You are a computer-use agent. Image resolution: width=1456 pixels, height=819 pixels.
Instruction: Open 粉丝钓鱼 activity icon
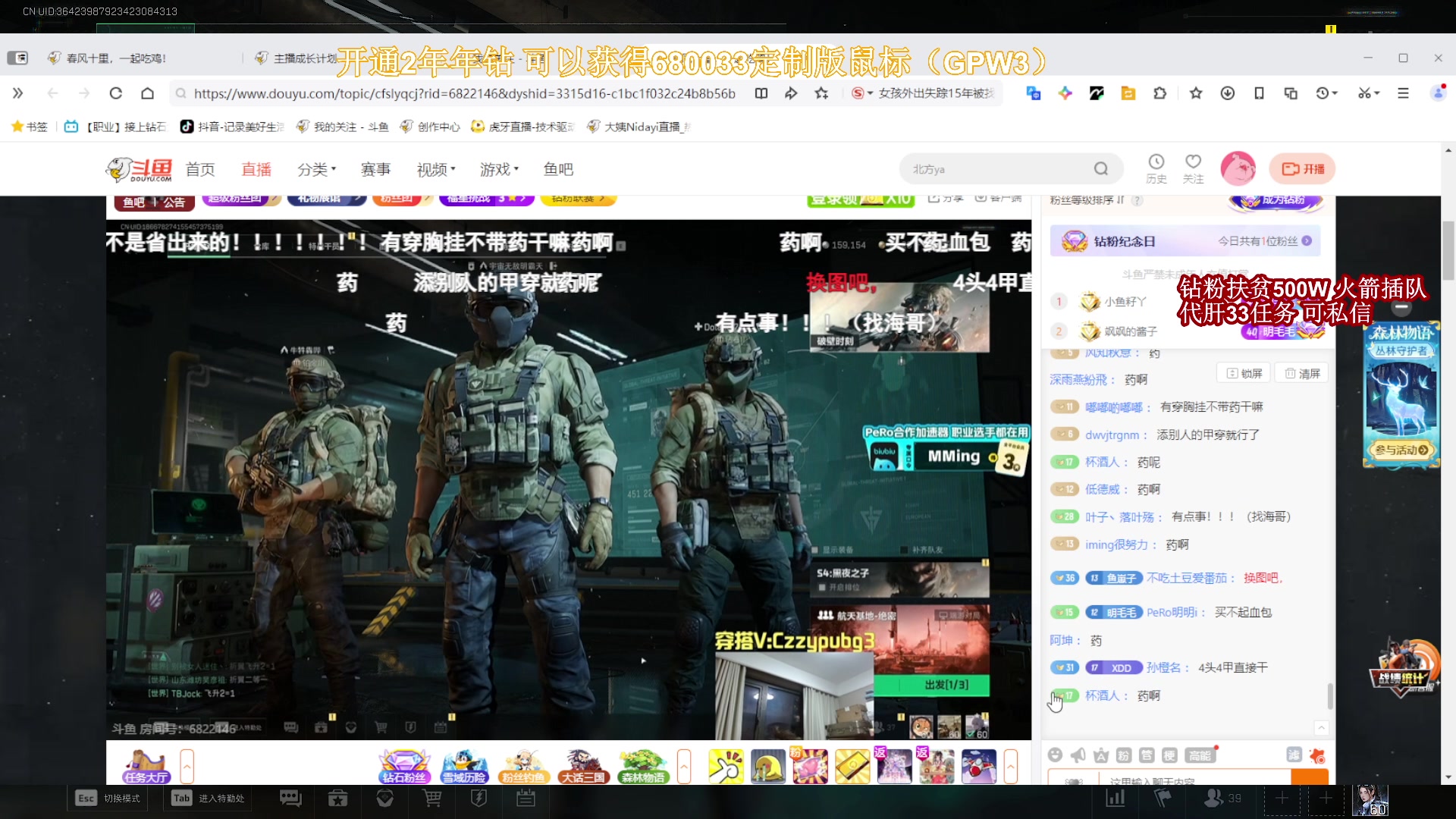pos(523,767)
